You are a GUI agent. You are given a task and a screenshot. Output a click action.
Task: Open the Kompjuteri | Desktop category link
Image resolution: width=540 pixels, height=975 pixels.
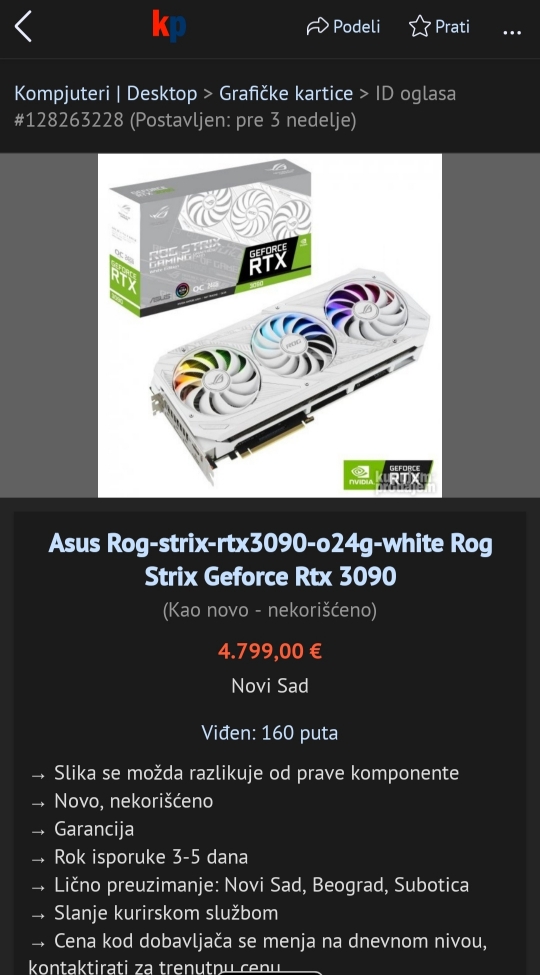tap(106, 93)
